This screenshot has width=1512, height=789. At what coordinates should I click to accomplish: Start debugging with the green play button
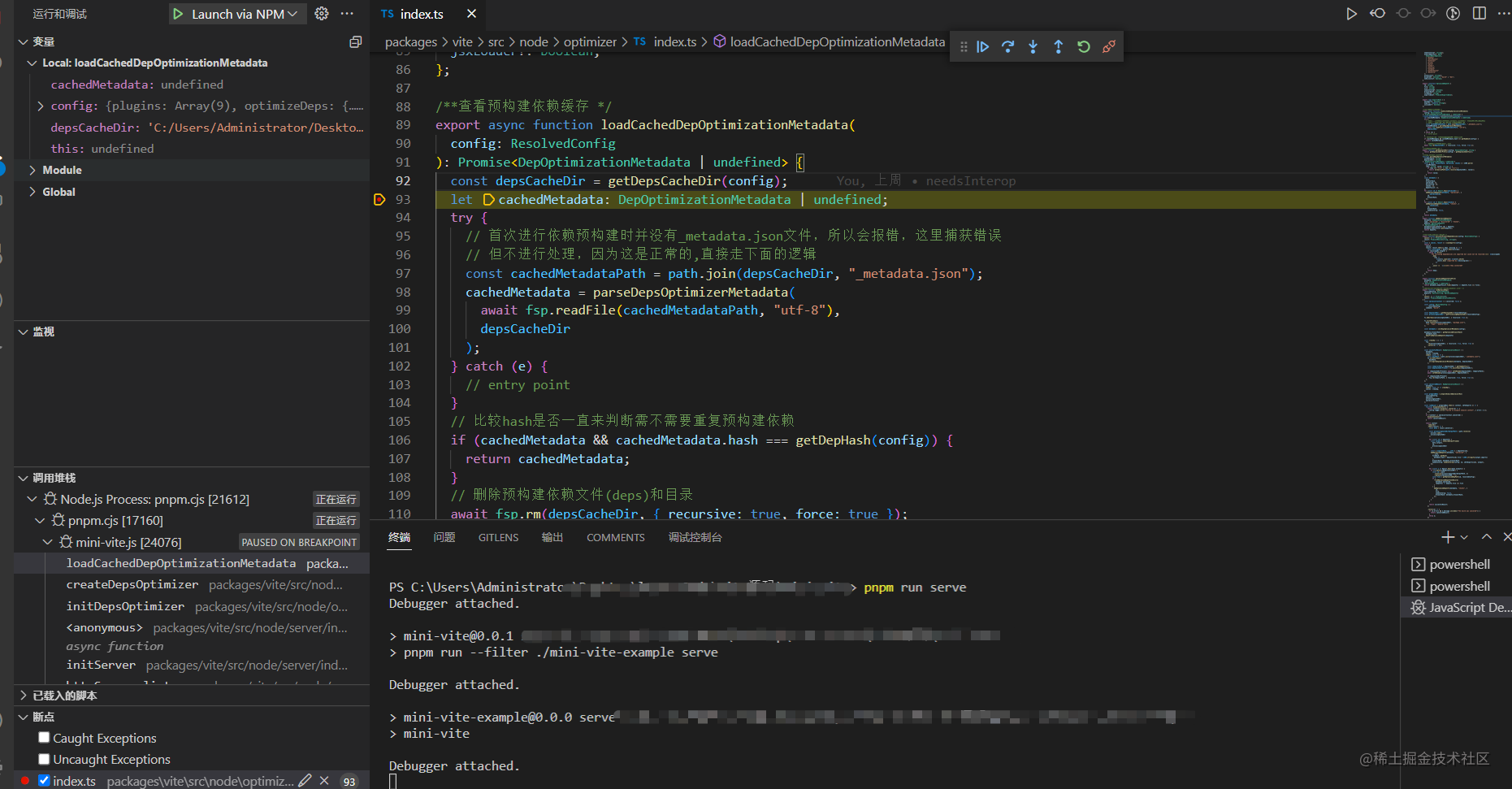tap(178, 14)
